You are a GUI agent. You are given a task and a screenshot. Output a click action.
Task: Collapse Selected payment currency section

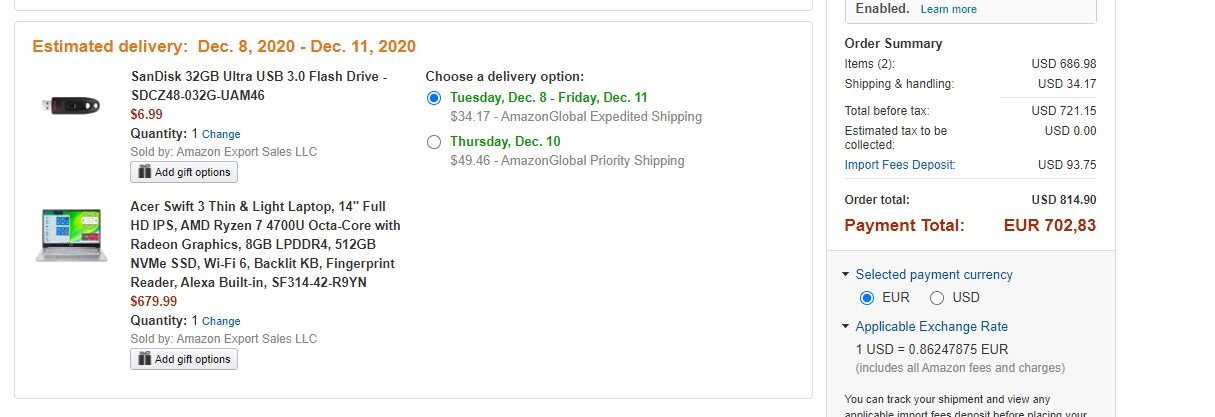pyautogui.click(x=846, y=275)
